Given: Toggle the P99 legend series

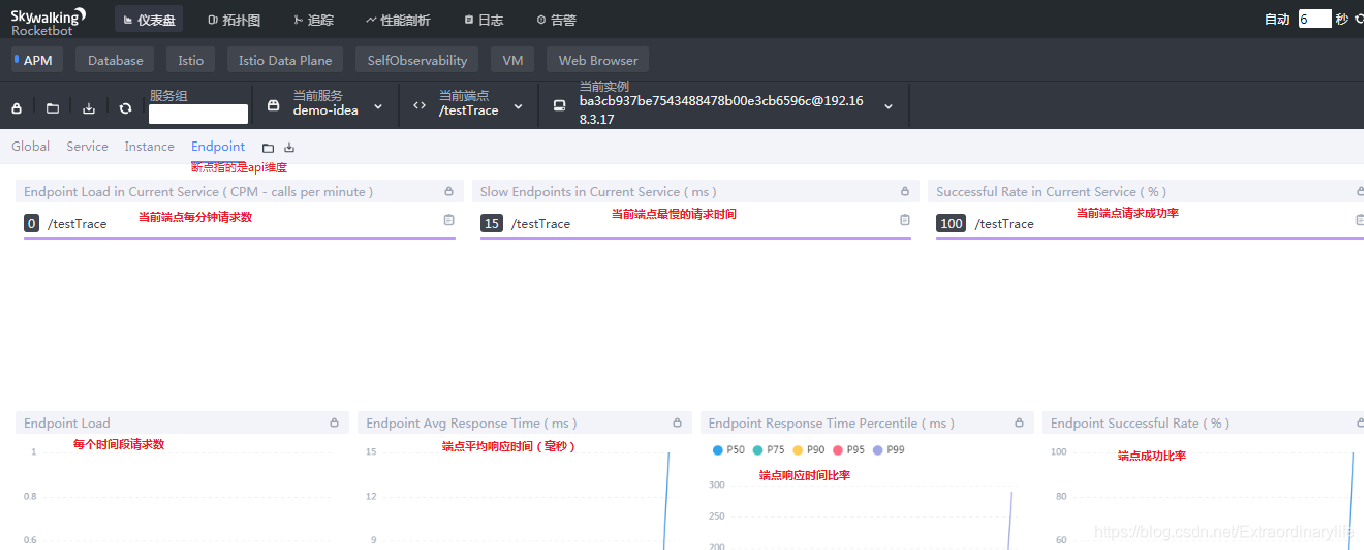Looking at the screenshot, I should point(888,450).
